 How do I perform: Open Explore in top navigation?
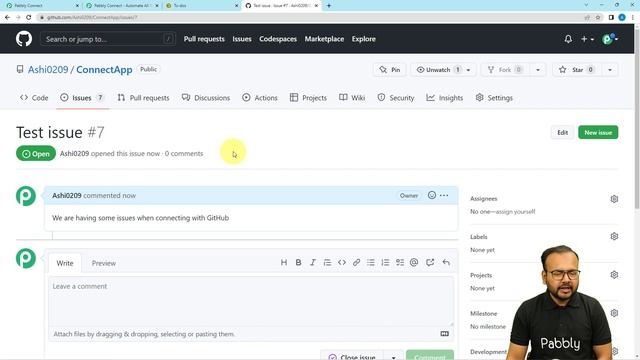(x=364, y=39)
